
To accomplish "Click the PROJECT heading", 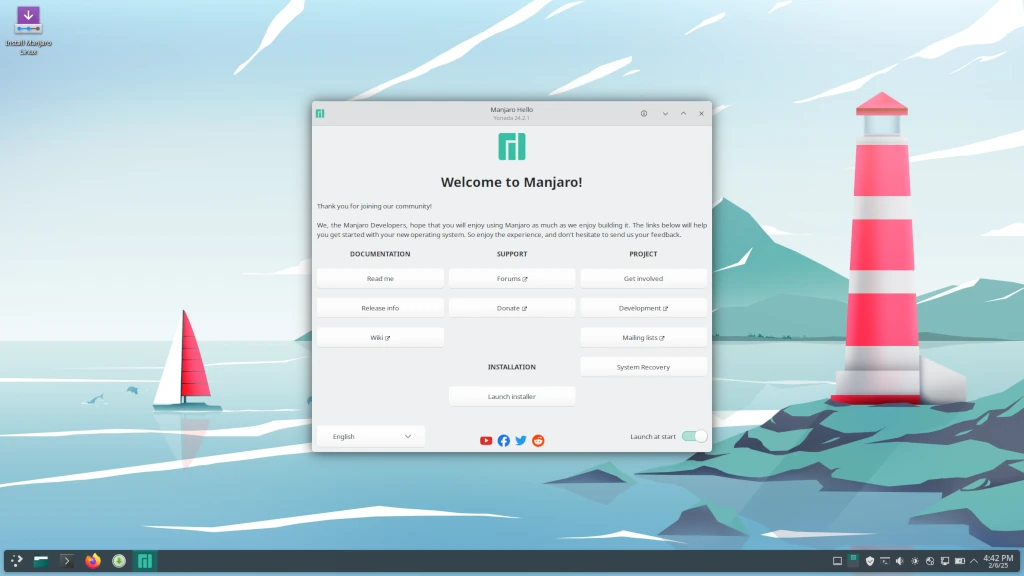I will coord(643,254).
